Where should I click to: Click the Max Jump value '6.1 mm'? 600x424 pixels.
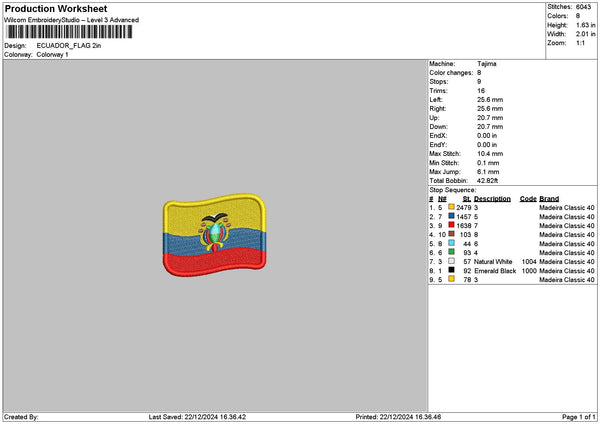click(x=488, y=172)
